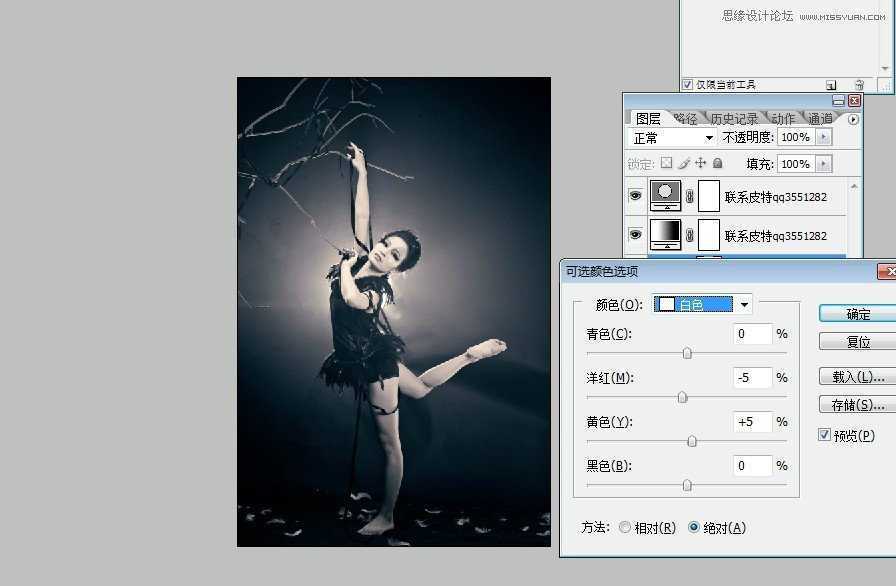Screen dimensions: 896x586
Task: Click the lock position move icon
Action: pyautogui.click(x=701, y=163)
